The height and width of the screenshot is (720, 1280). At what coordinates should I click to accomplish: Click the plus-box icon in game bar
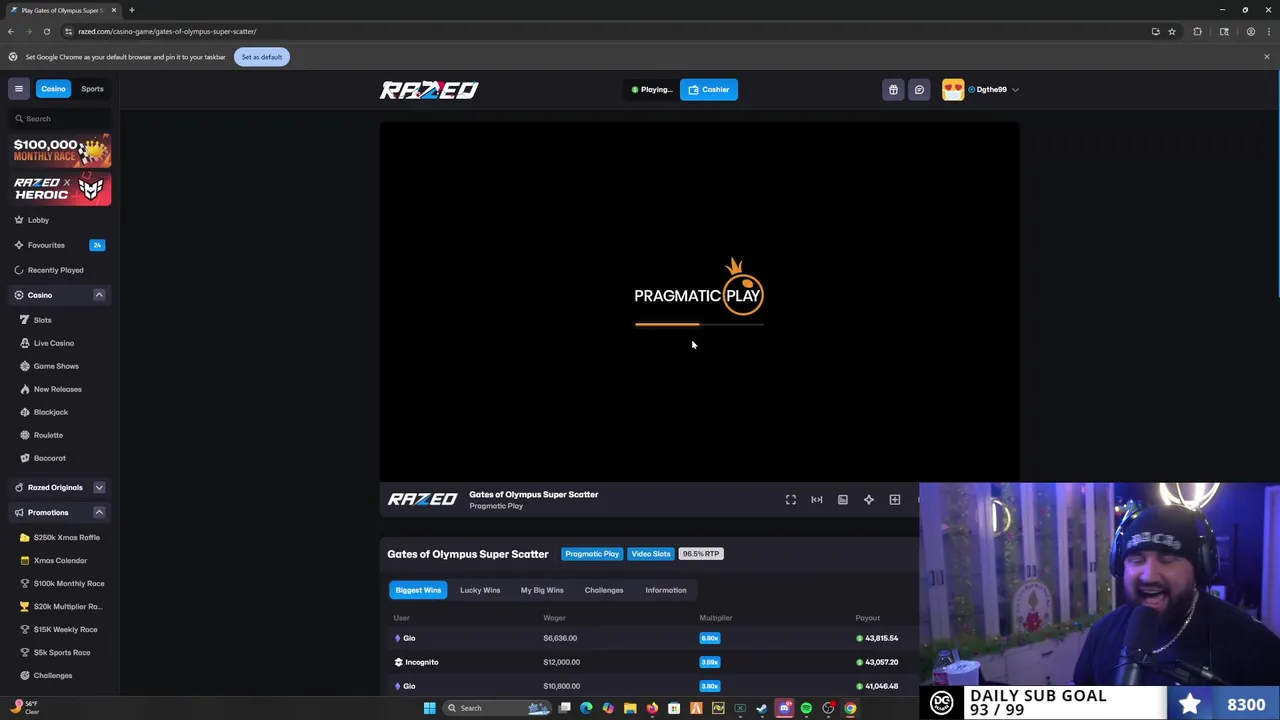click(x=894, y=499)
